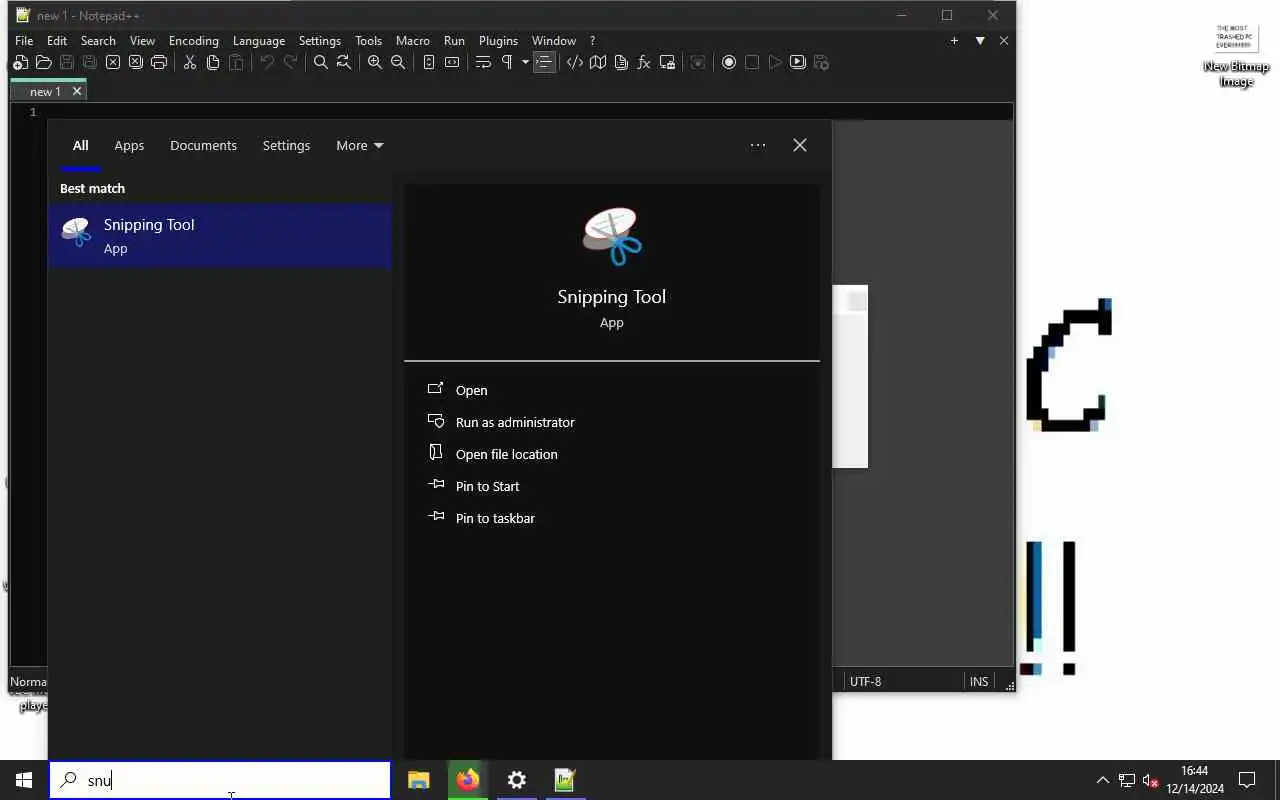
Task: Click the Close file icon in Notepad++ toolbar
Action: 113,62
